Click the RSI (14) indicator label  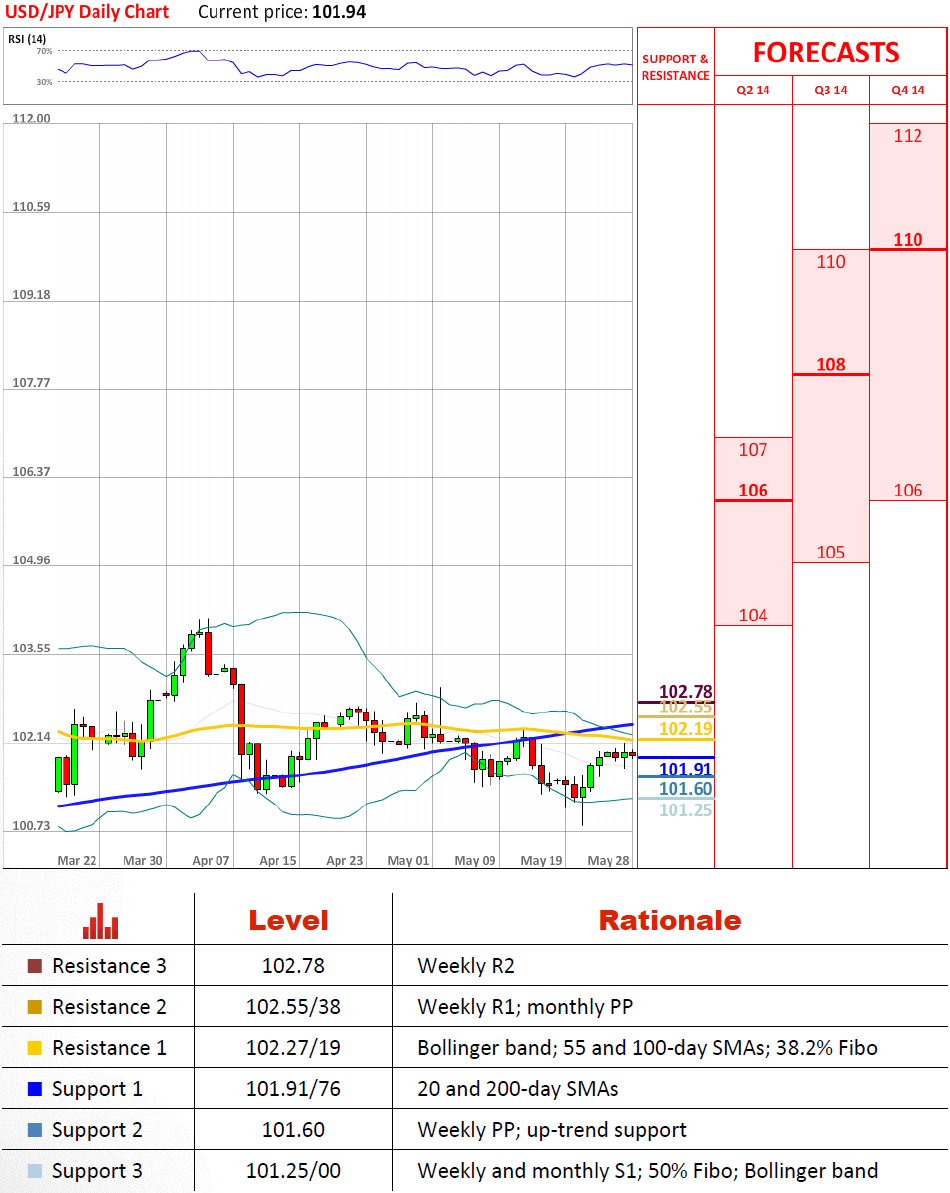click(27, 39)
